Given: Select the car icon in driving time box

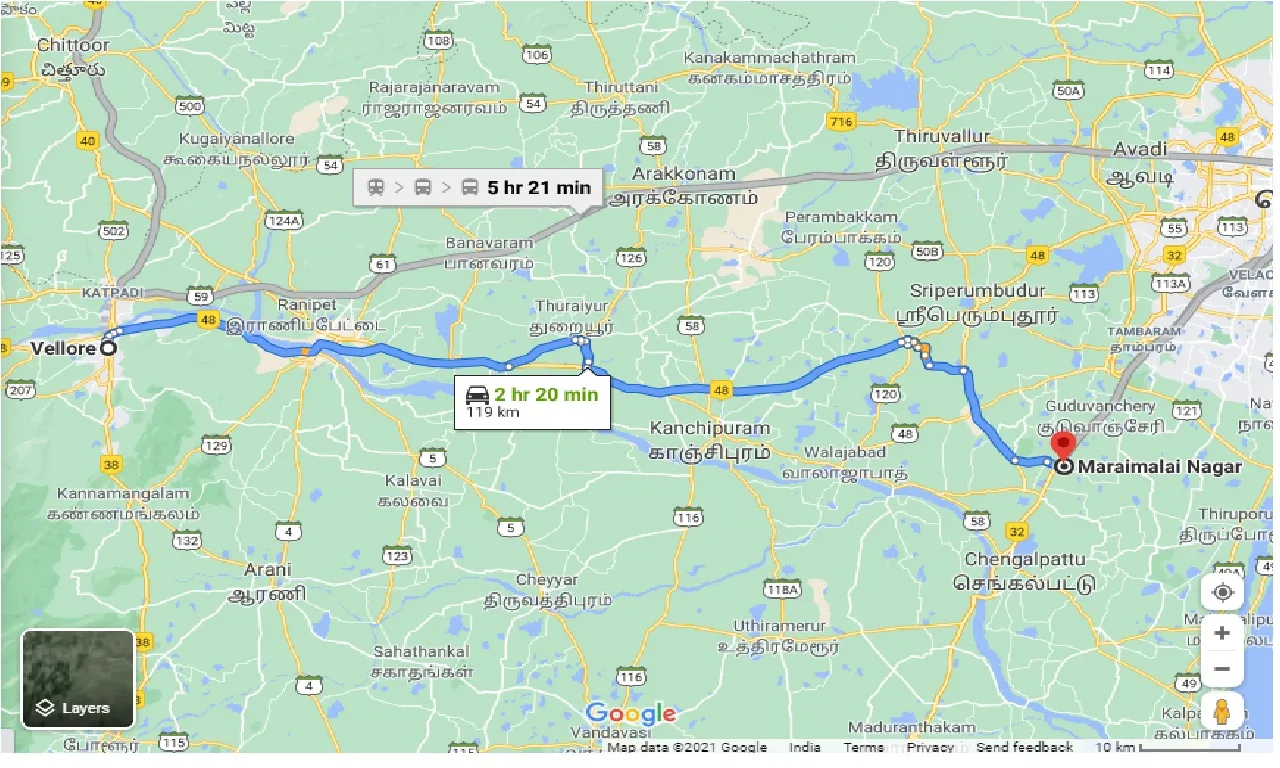Looking at the screenshot, I should (x=478, y=393).
